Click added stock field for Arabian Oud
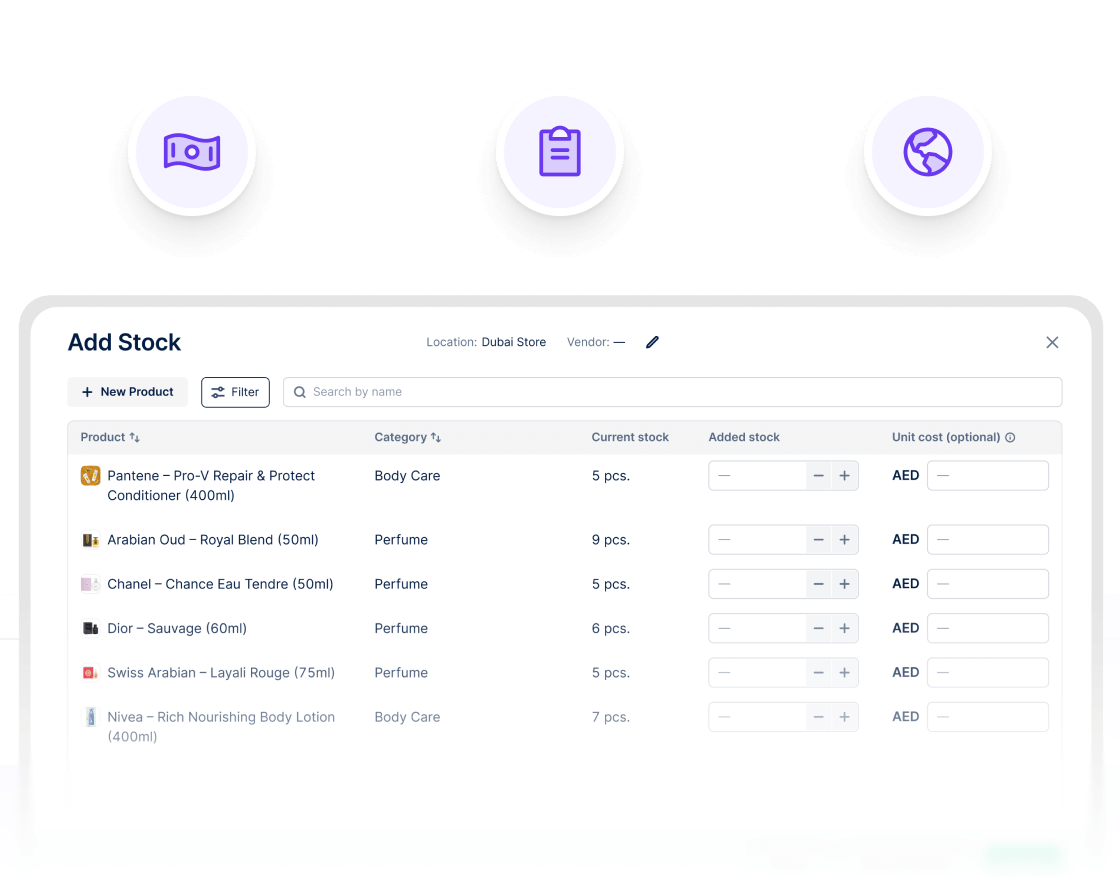 pos(757,540)
